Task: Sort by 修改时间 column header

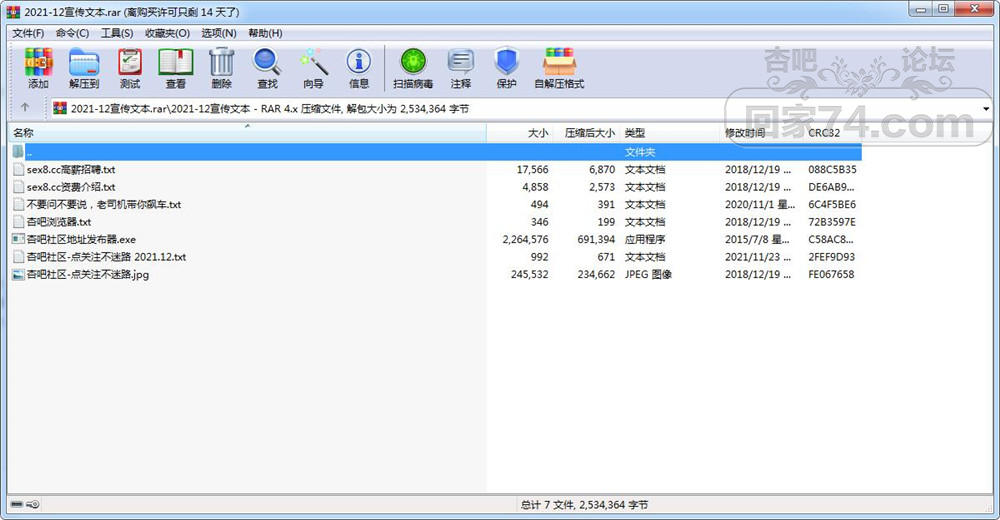Action: pyautogui.click(x=761, y=133)
